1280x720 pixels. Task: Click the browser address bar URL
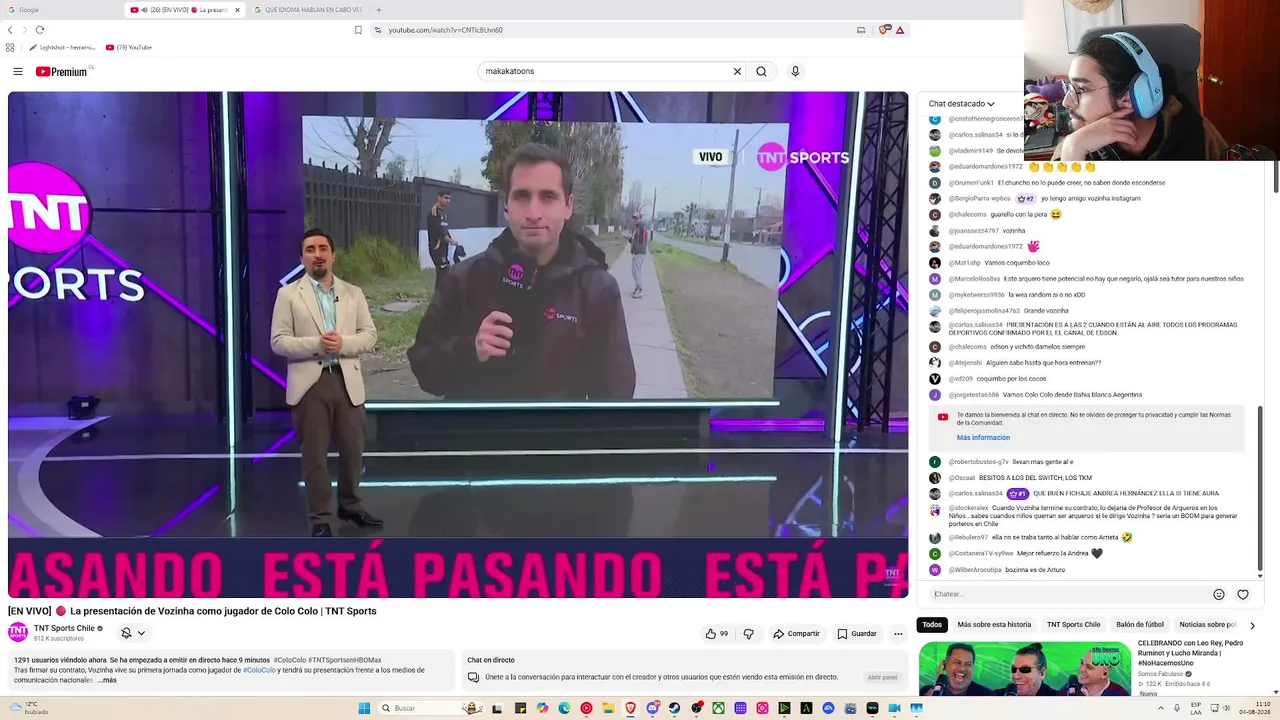click(x=446, y=30)
